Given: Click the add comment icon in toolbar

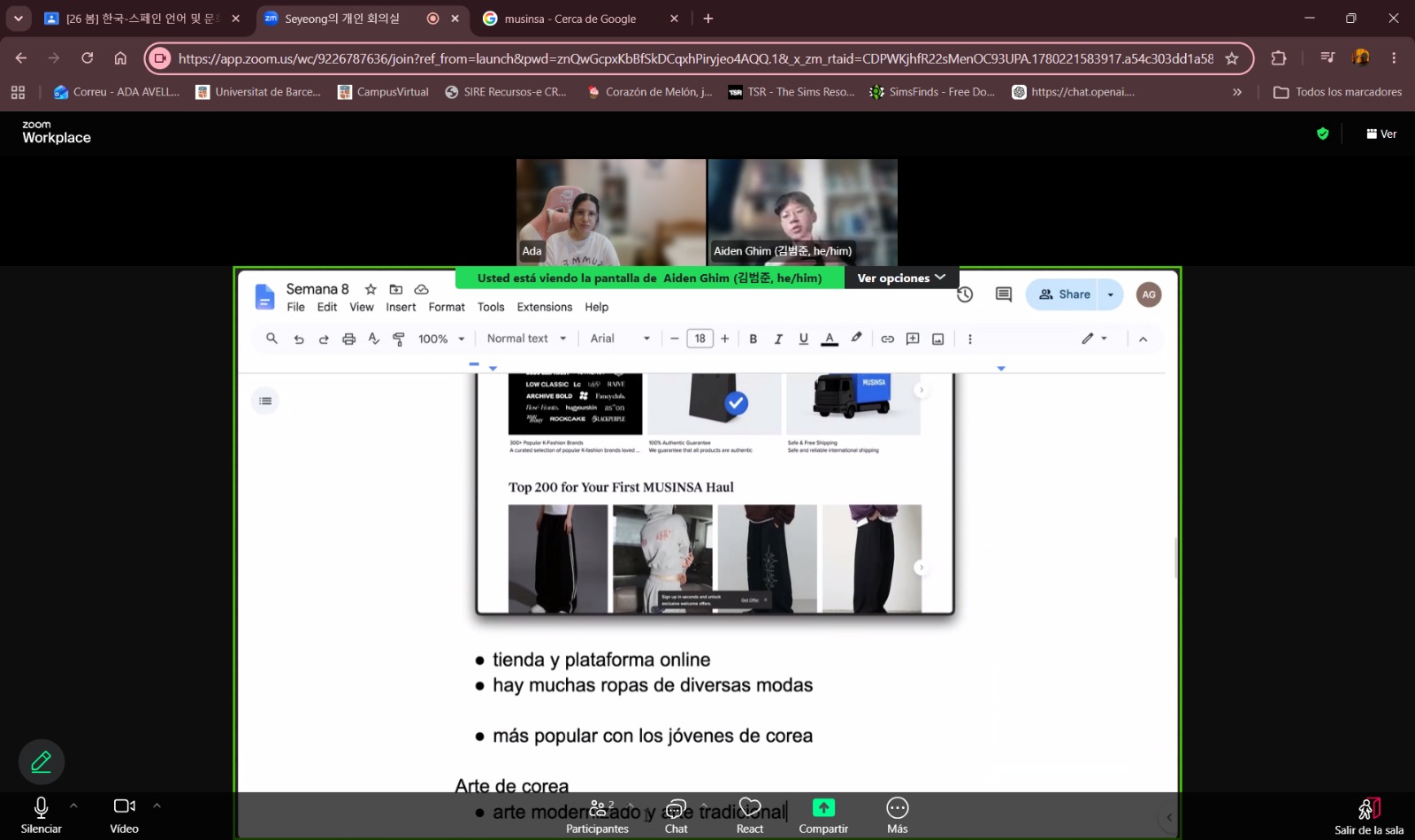Looking at the screenshot, I should pyautogui.click(x=913, y=339).
